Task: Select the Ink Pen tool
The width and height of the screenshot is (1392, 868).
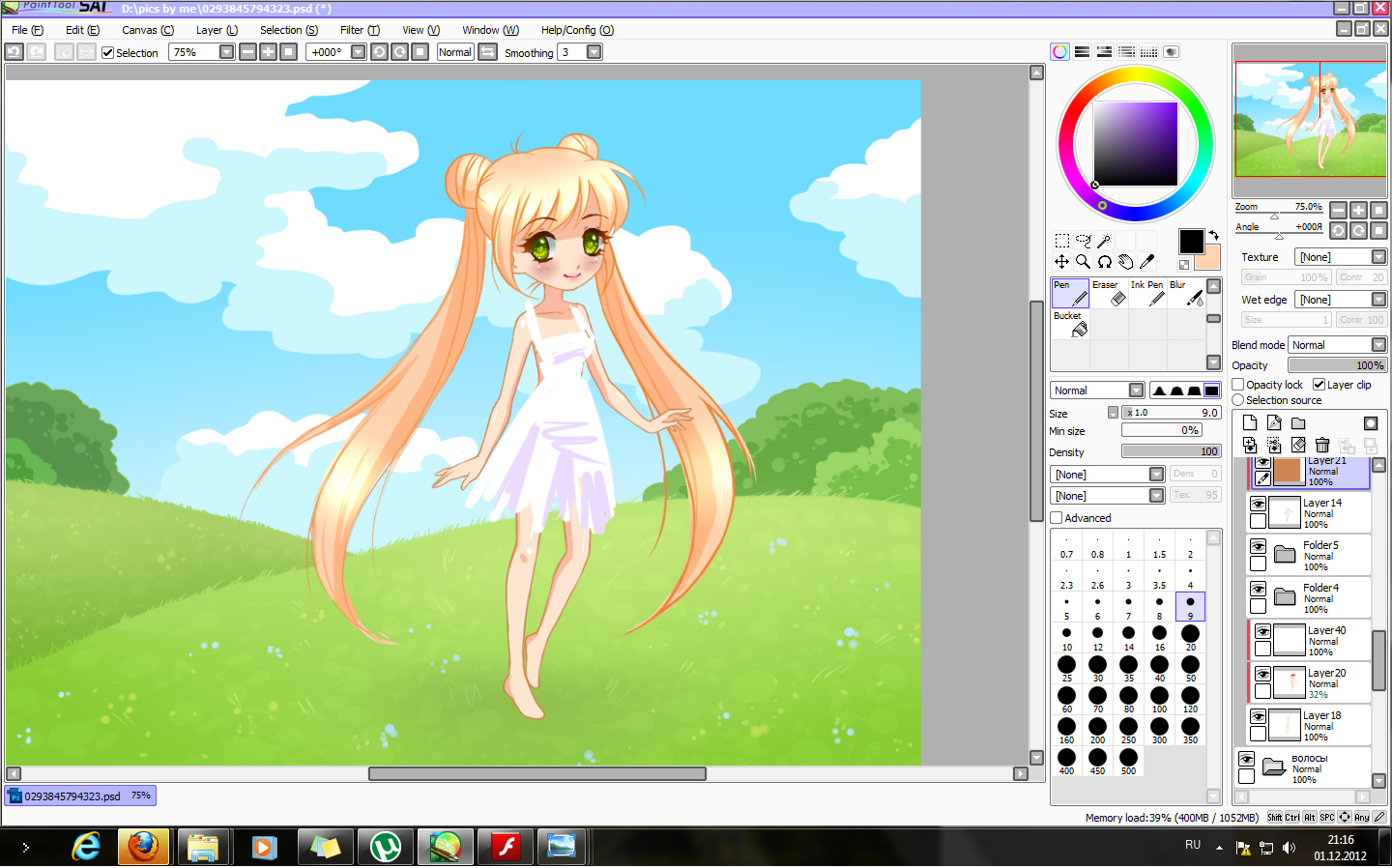Action: click(x=1147, y=294)
